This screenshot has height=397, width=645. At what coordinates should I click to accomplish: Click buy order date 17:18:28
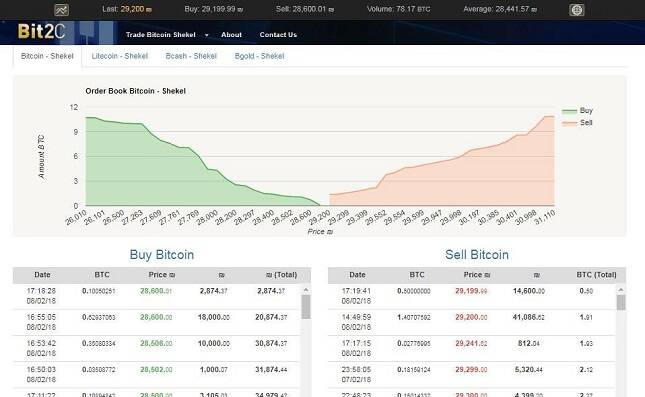41,291
